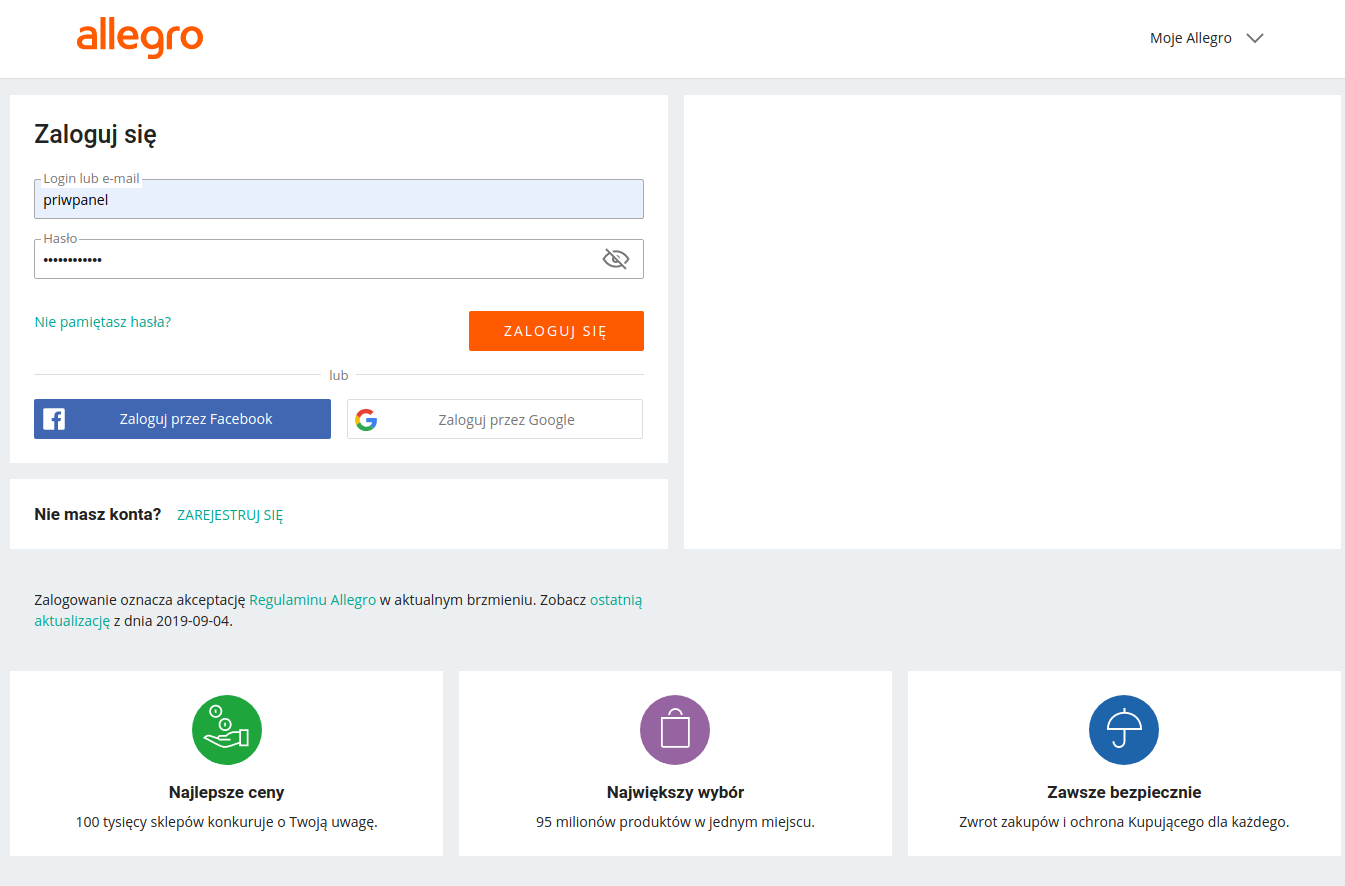This screenshot has height=886, width=1345.
Task: Click the Google G logo icon
Action: tap(366, 420)
